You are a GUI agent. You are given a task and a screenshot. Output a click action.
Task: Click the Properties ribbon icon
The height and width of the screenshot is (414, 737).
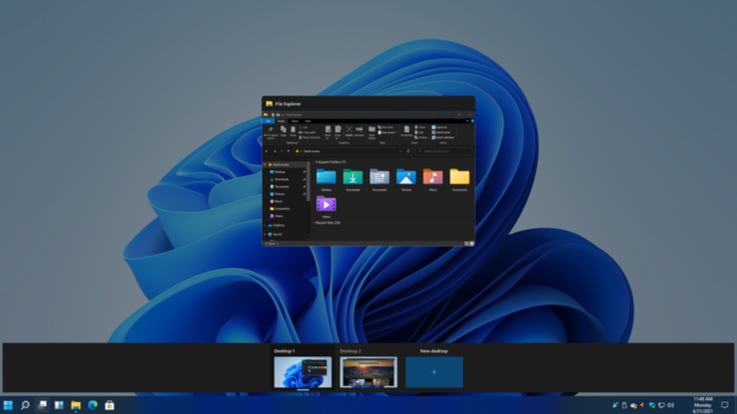(x=407, y=132)
